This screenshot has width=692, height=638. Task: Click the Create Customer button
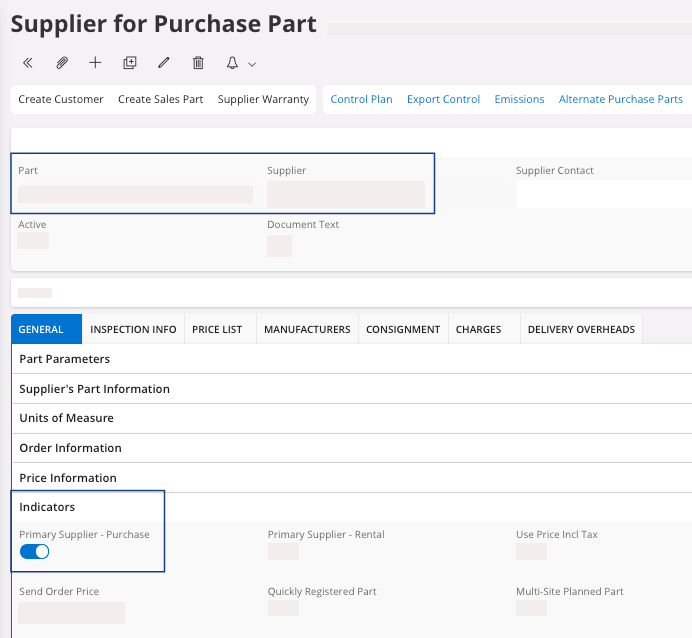61,99
